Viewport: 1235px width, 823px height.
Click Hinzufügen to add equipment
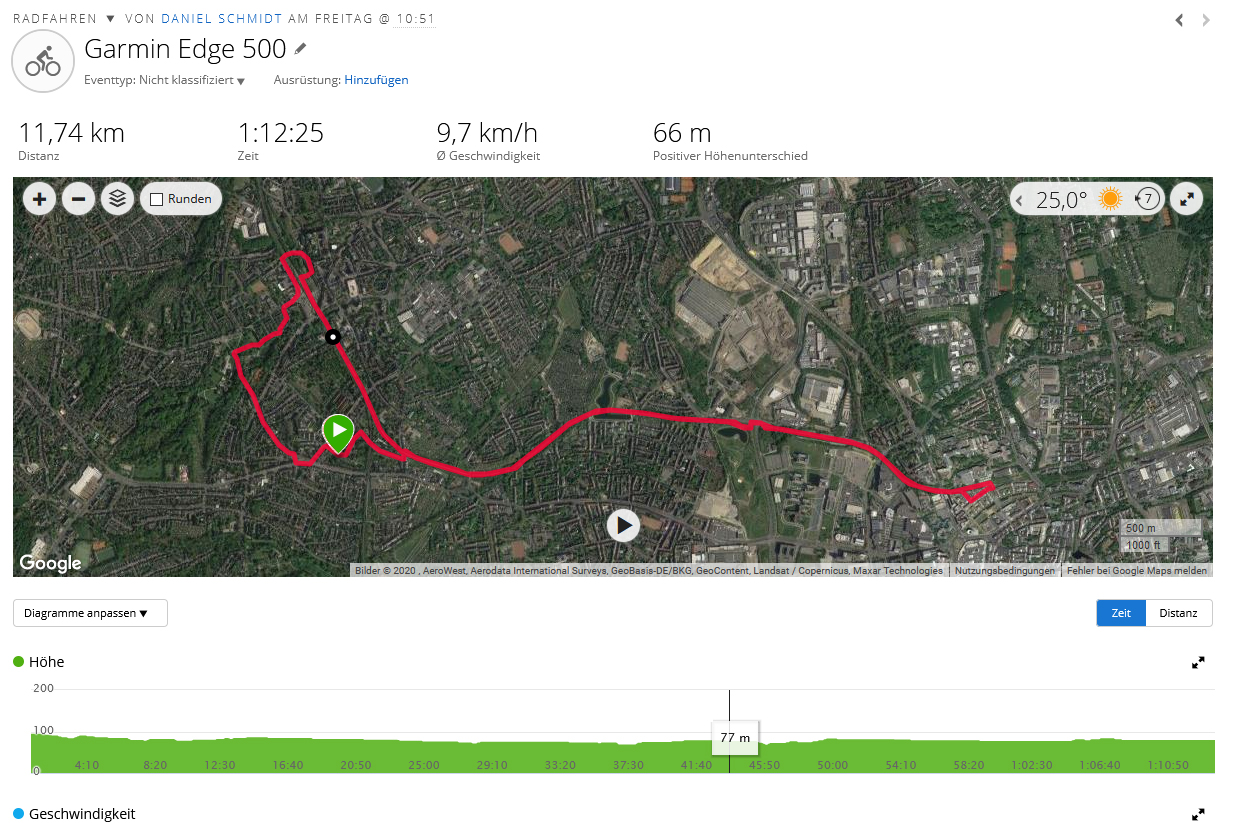376,80
